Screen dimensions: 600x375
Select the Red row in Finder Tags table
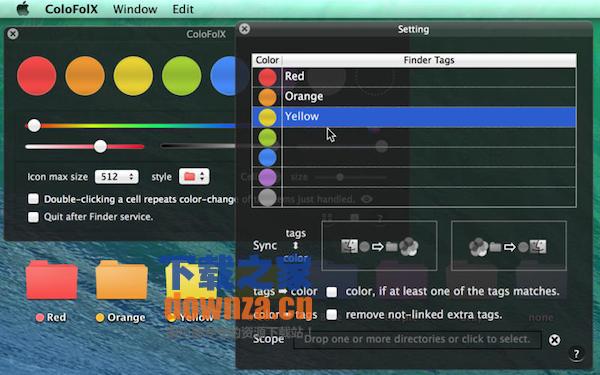pos(414,77)
